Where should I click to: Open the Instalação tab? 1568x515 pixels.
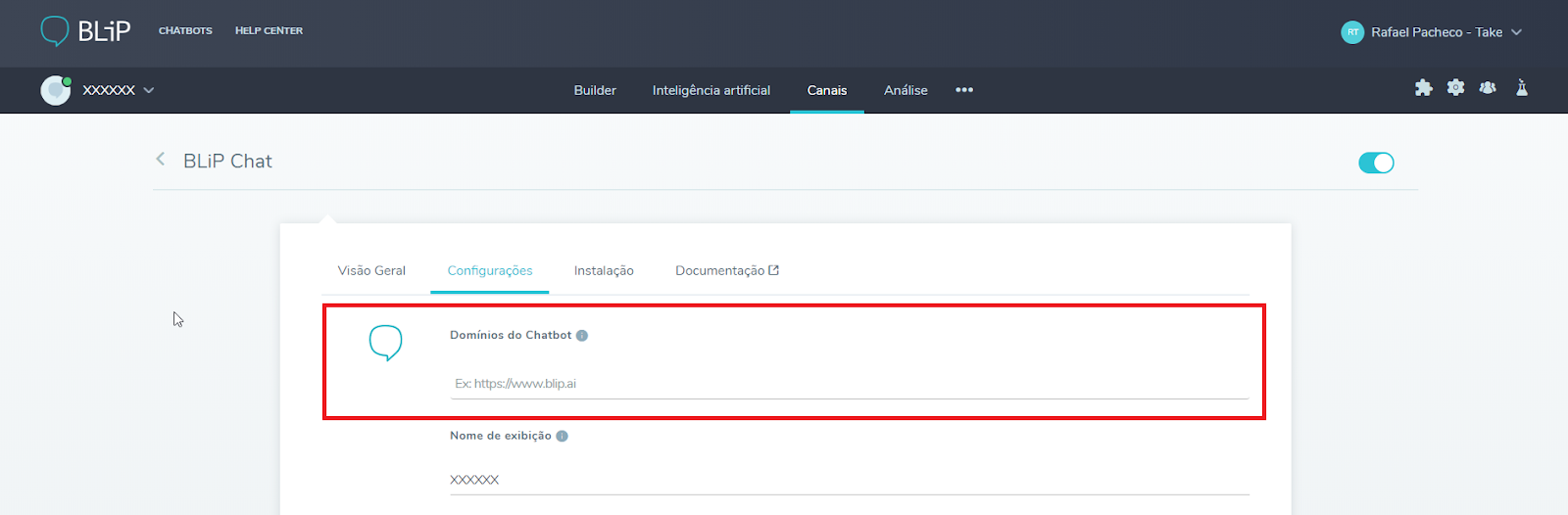tap(604, 270)
